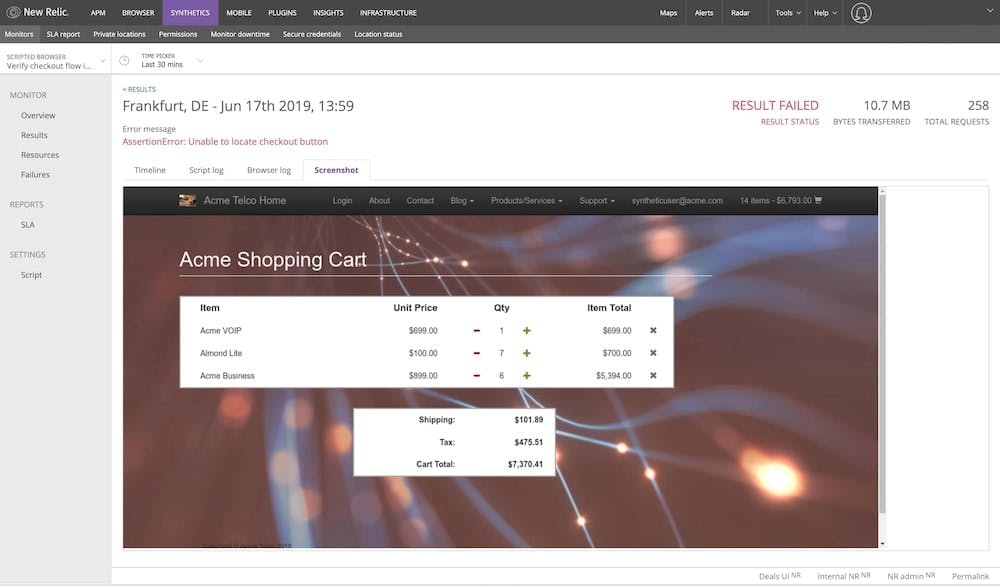The height and width of the screenshot is (586, 1000).
Task: Open Results in the monitor sidebar
Action: (34, 135)
